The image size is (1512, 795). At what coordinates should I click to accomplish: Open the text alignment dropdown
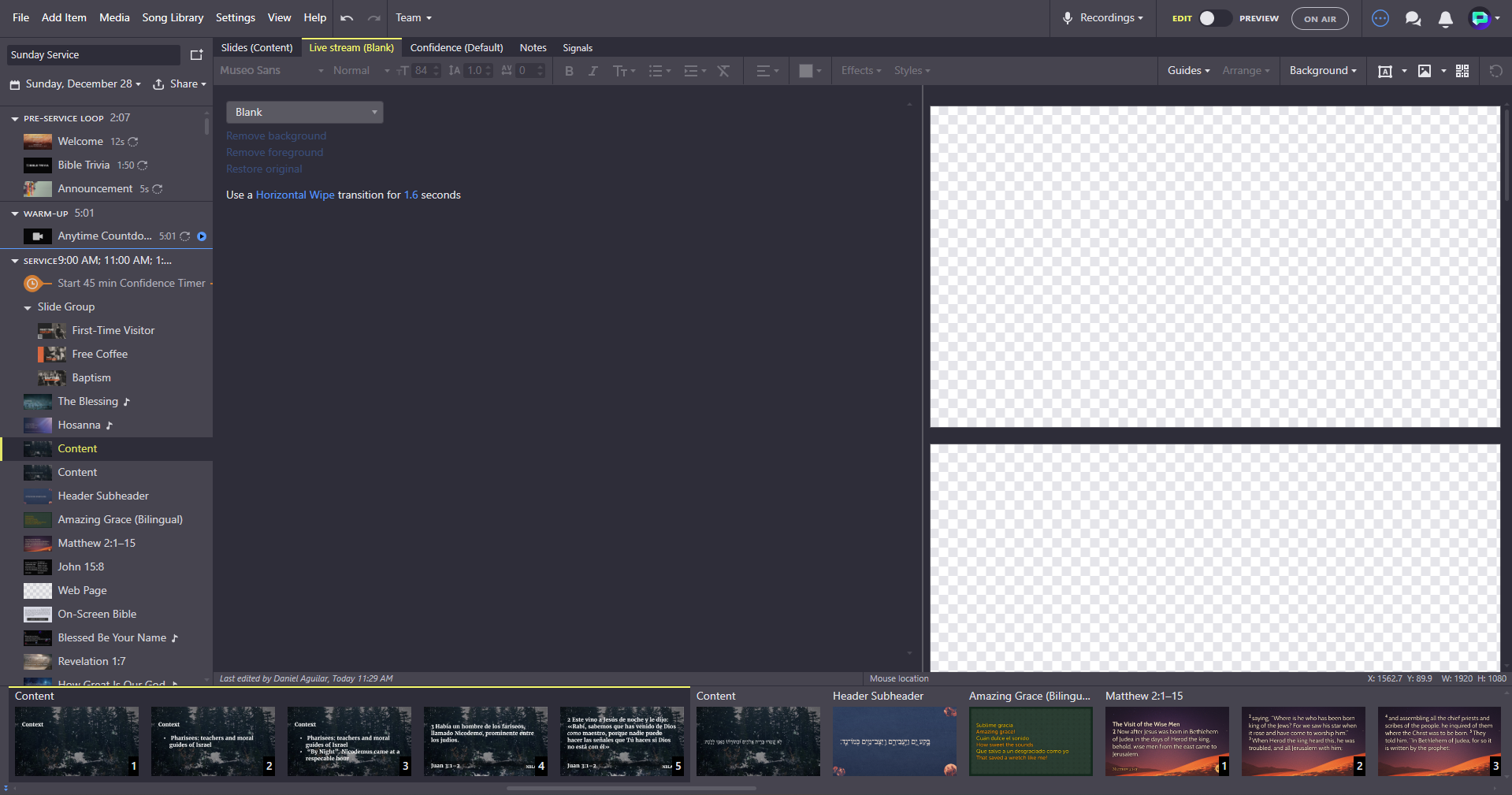point(767,71)
